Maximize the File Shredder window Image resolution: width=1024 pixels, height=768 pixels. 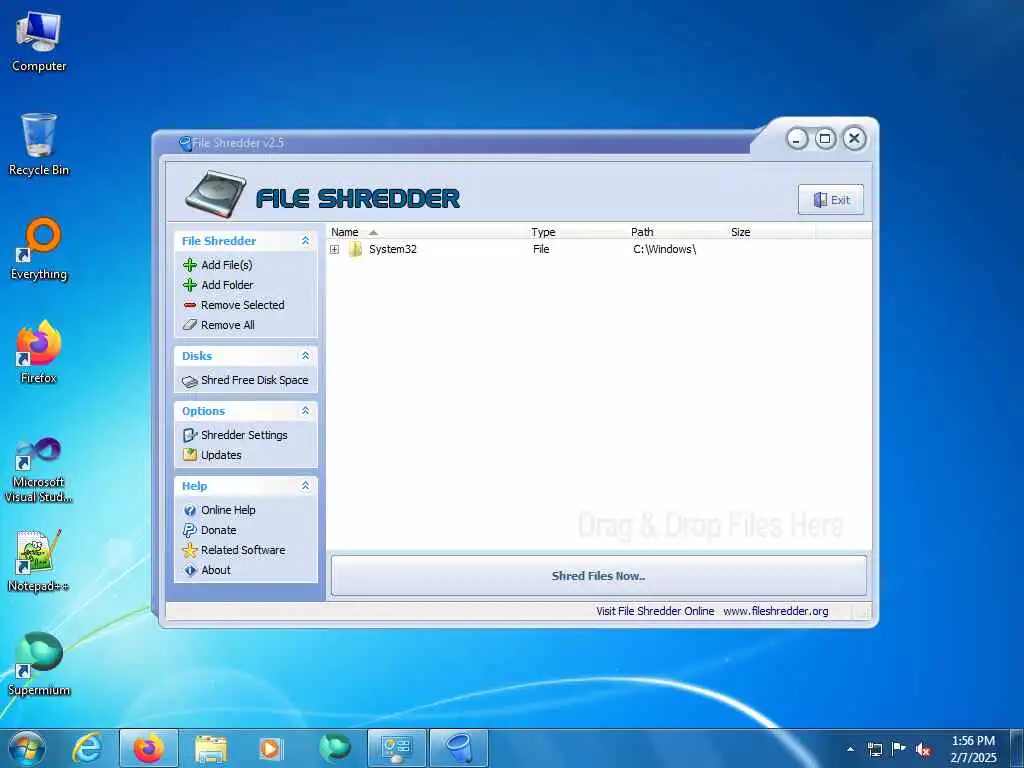pyautogui.click(x=825, y=138)
